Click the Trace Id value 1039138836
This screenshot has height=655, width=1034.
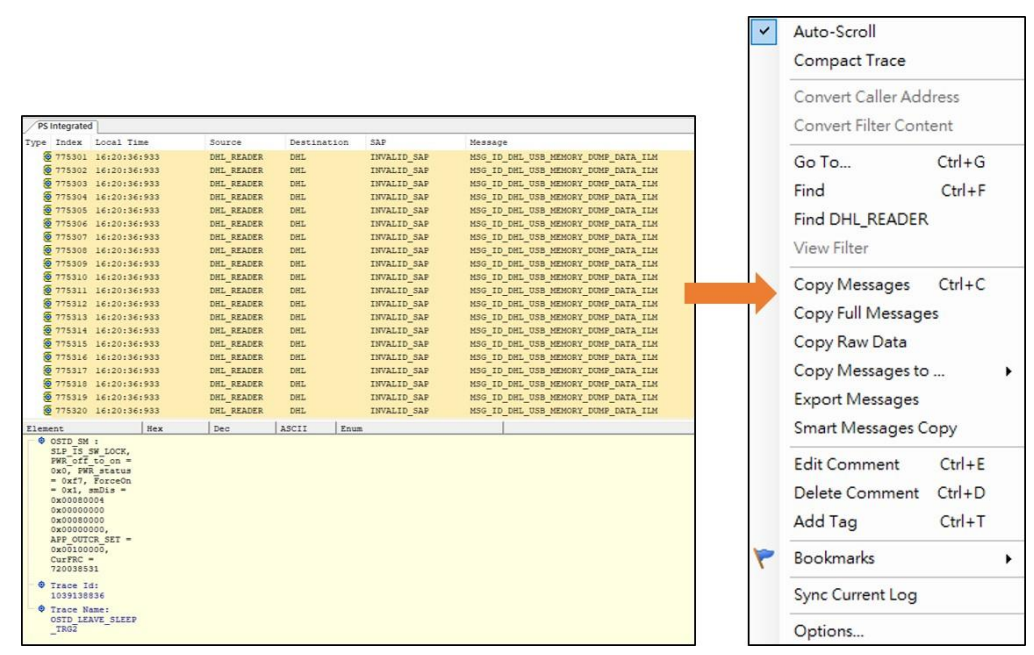[77, 596]
